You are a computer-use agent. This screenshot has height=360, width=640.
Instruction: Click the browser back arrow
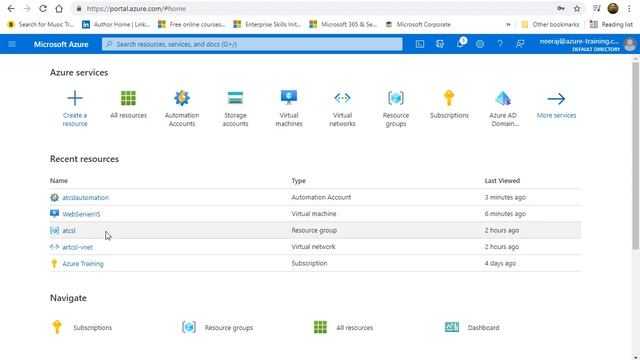(11, 9)
